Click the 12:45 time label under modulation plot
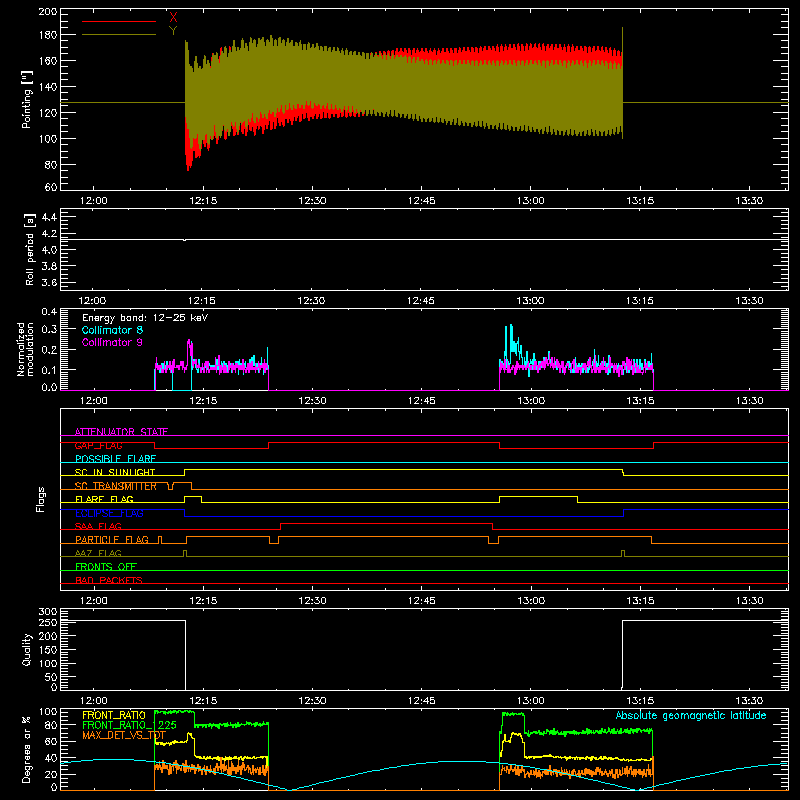Viewport: 800px width, 800px height. point(421,401)
